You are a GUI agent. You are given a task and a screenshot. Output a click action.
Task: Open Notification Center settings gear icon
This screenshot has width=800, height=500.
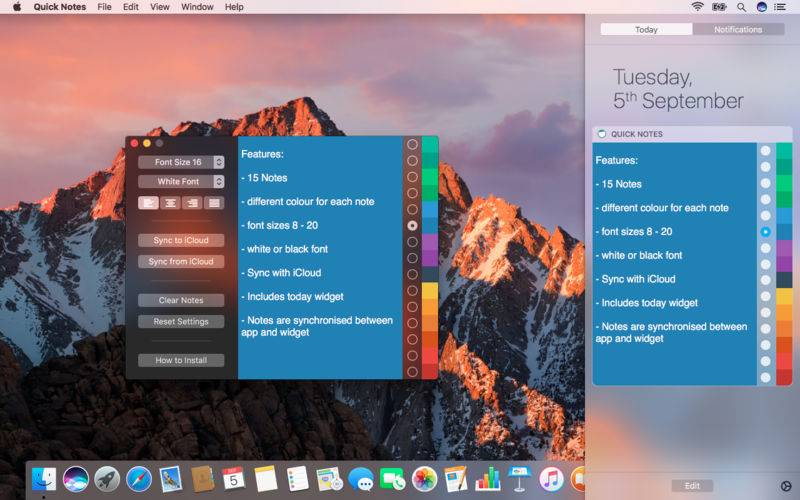tap(785, 486)
